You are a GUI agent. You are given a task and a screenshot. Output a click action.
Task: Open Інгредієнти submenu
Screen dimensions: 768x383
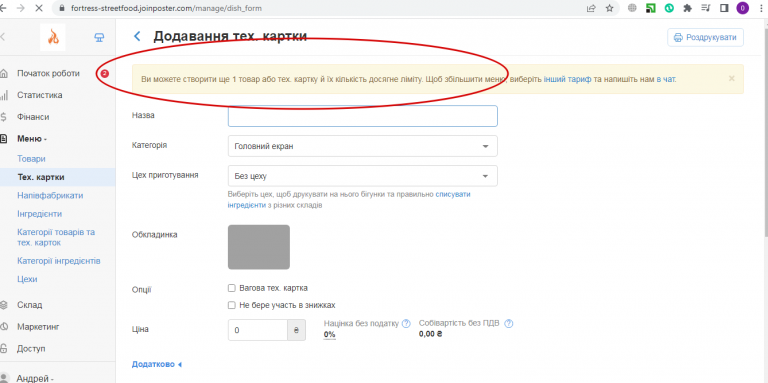(x=39, y=214)
